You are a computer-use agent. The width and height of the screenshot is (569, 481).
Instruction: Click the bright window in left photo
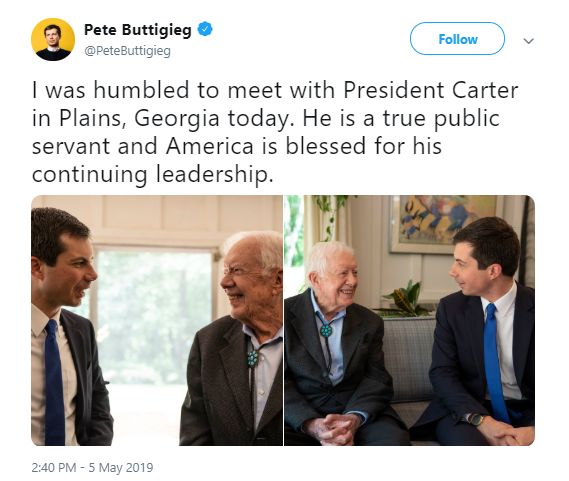(154, 316)
